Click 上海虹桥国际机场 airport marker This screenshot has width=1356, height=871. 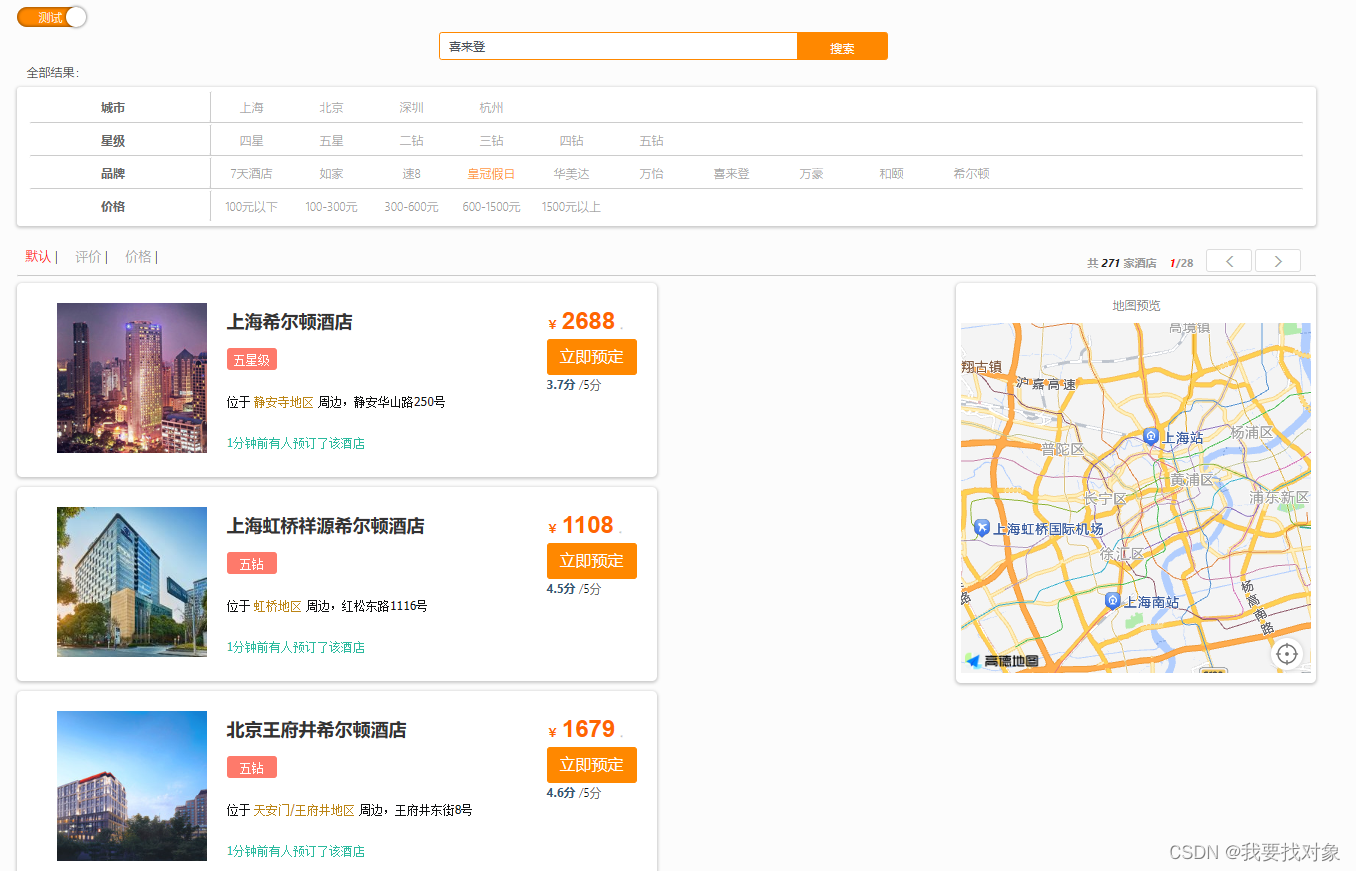pyautogui.click(x=982, y=528)
